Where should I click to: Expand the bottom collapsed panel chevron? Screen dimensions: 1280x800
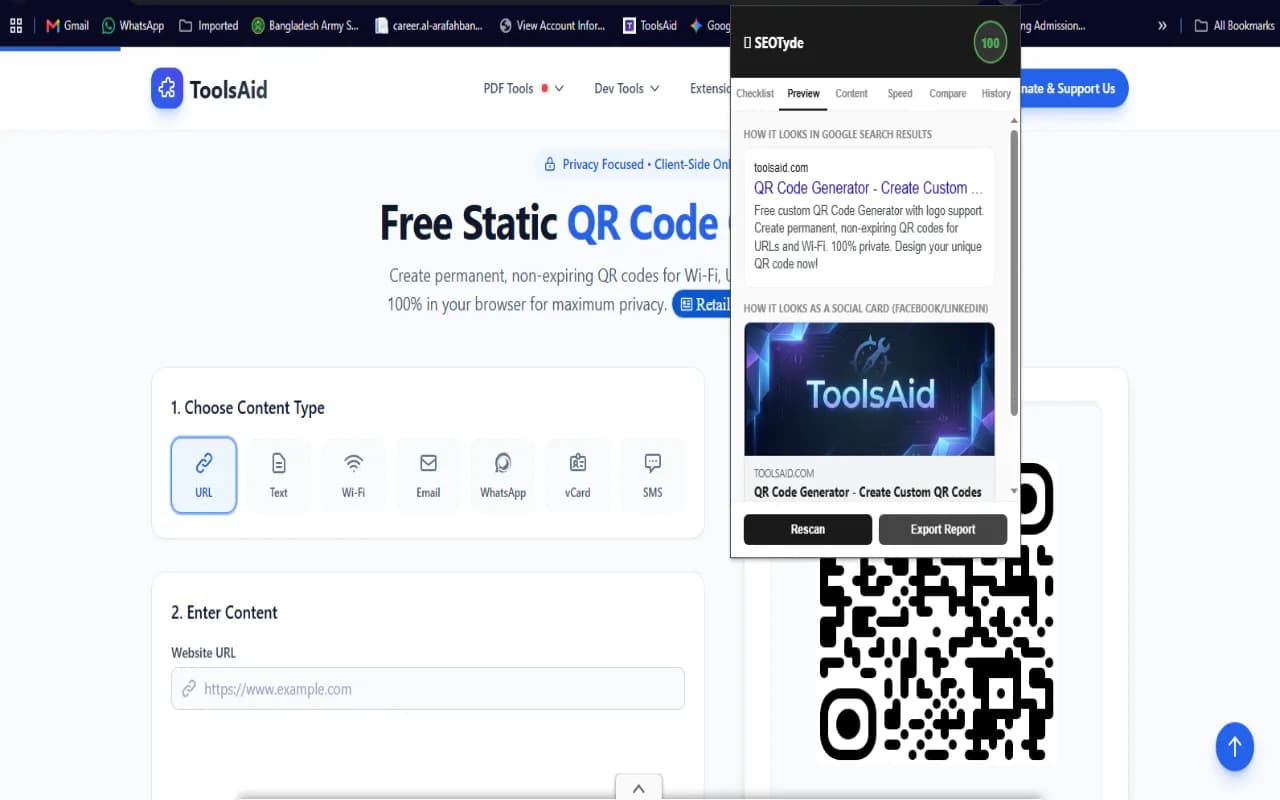[x=639, y=788]
